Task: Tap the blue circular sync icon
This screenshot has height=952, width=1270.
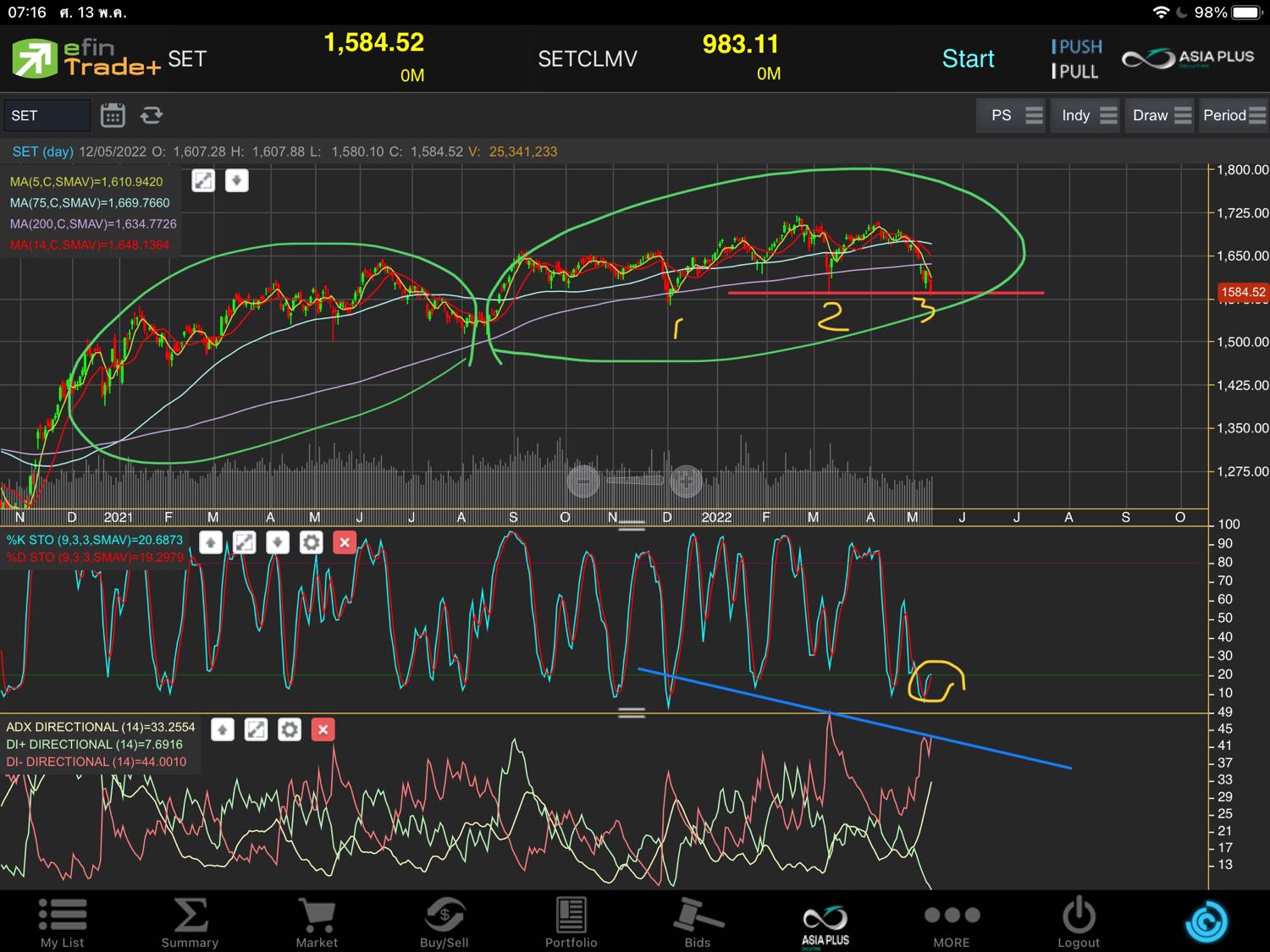Action: click(1206, 922)
